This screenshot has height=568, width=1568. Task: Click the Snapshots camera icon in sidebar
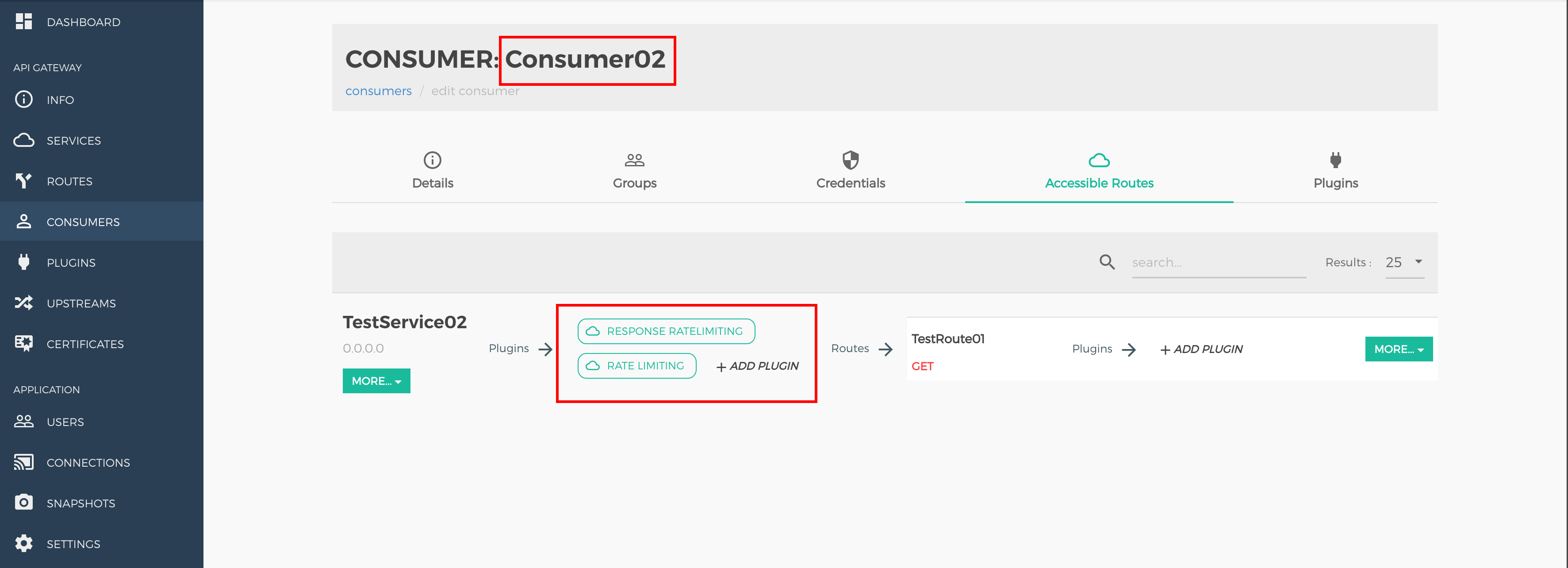pos(24,502)
